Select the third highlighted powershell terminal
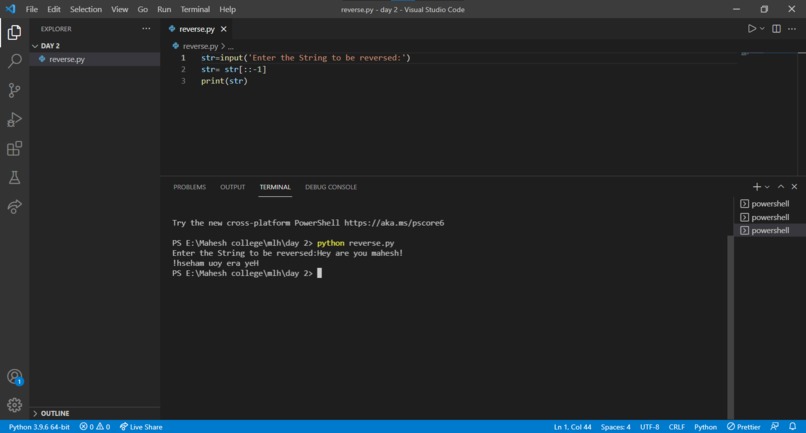The height and width of the screenshot is (433, 806). coord(769,230)
